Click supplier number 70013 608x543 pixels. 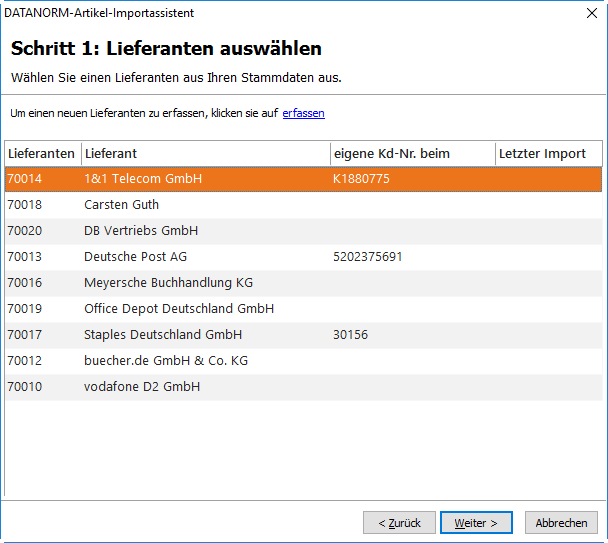(24, 257)
